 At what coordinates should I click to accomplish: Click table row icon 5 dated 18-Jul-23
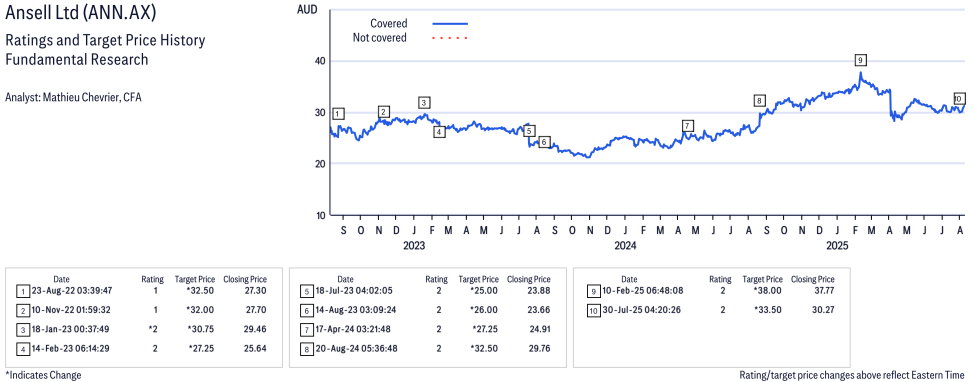click(306, 290)
